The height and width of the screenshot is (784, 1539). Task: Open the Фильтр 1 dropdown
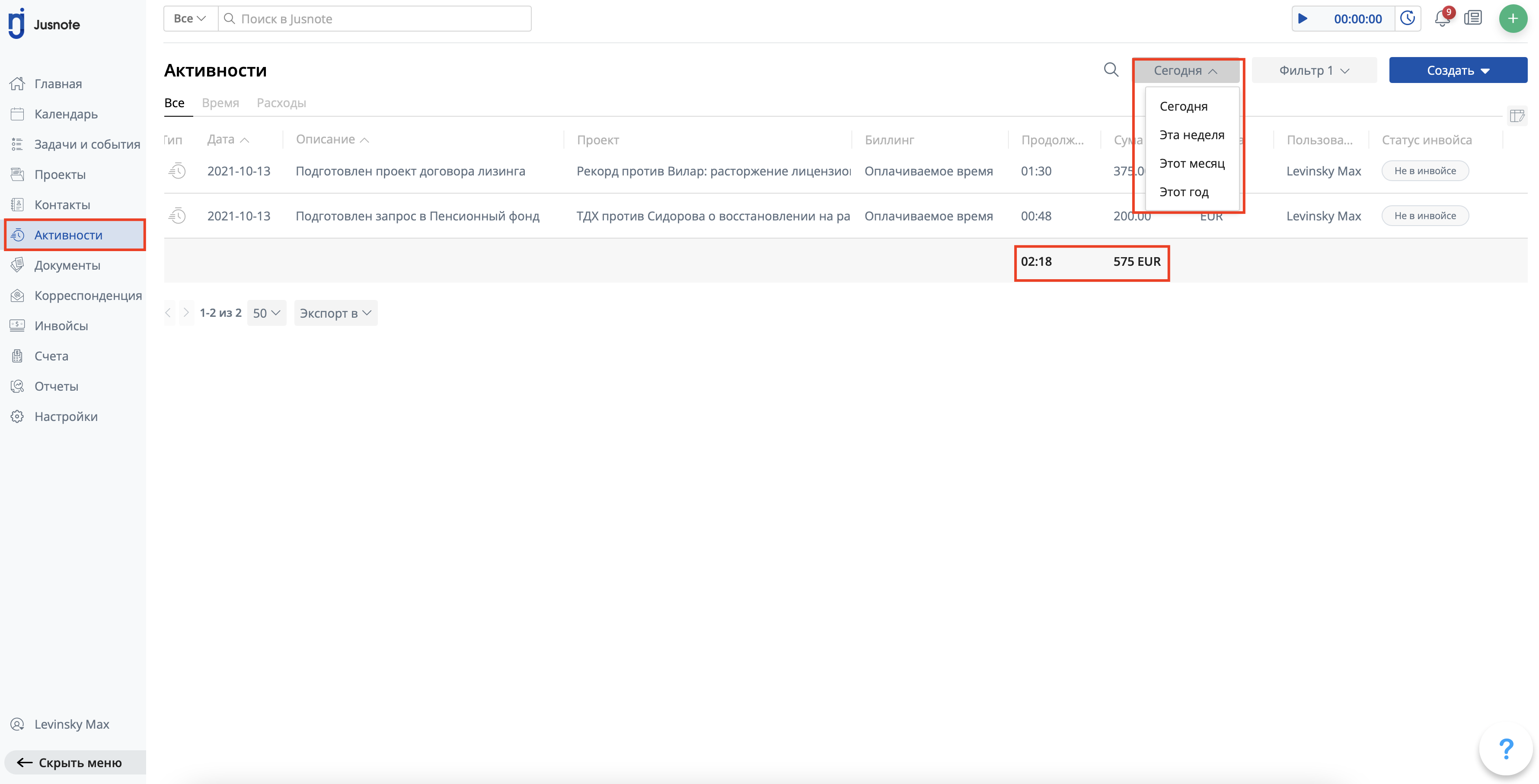point(1314,70)
